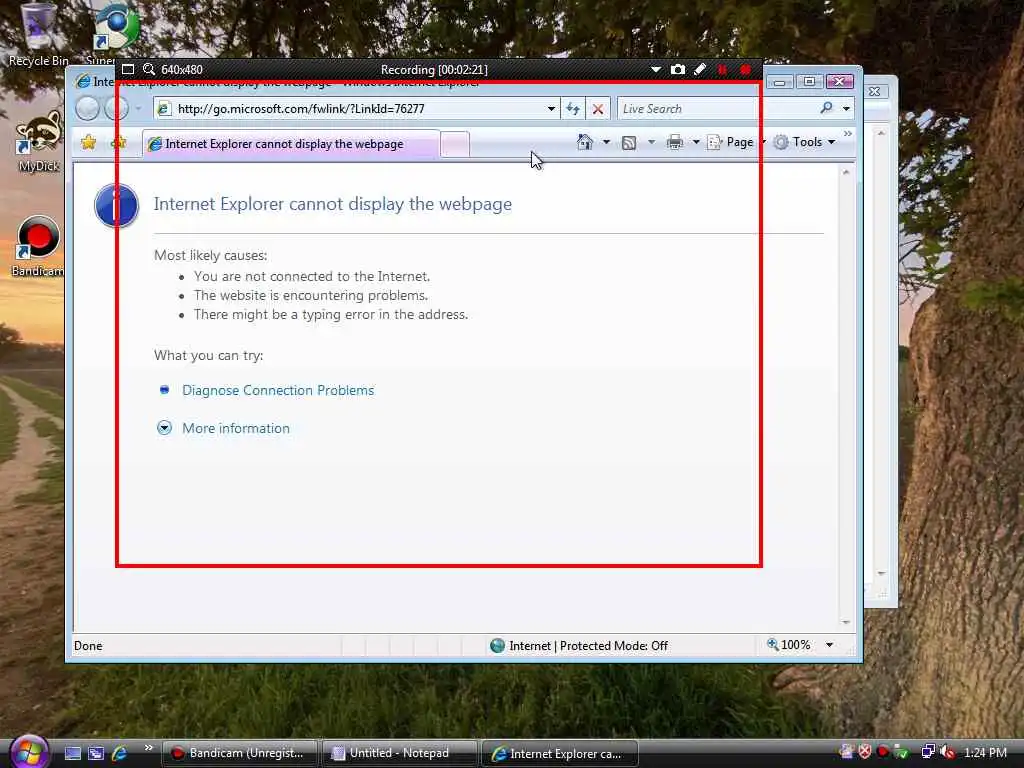Open the Windows Start orb
The image size is (1024, 768).
tap(29, 751)
